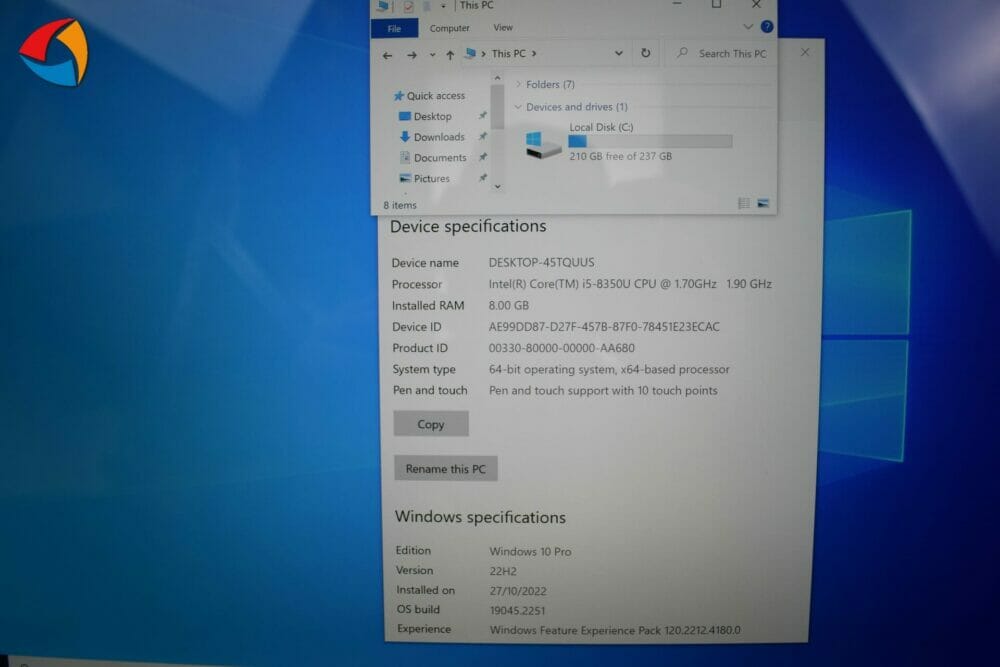
Task: Open the Customize Quick Access Toolbar dropdown
Action: pyautogui.click(x=443, y=6)
